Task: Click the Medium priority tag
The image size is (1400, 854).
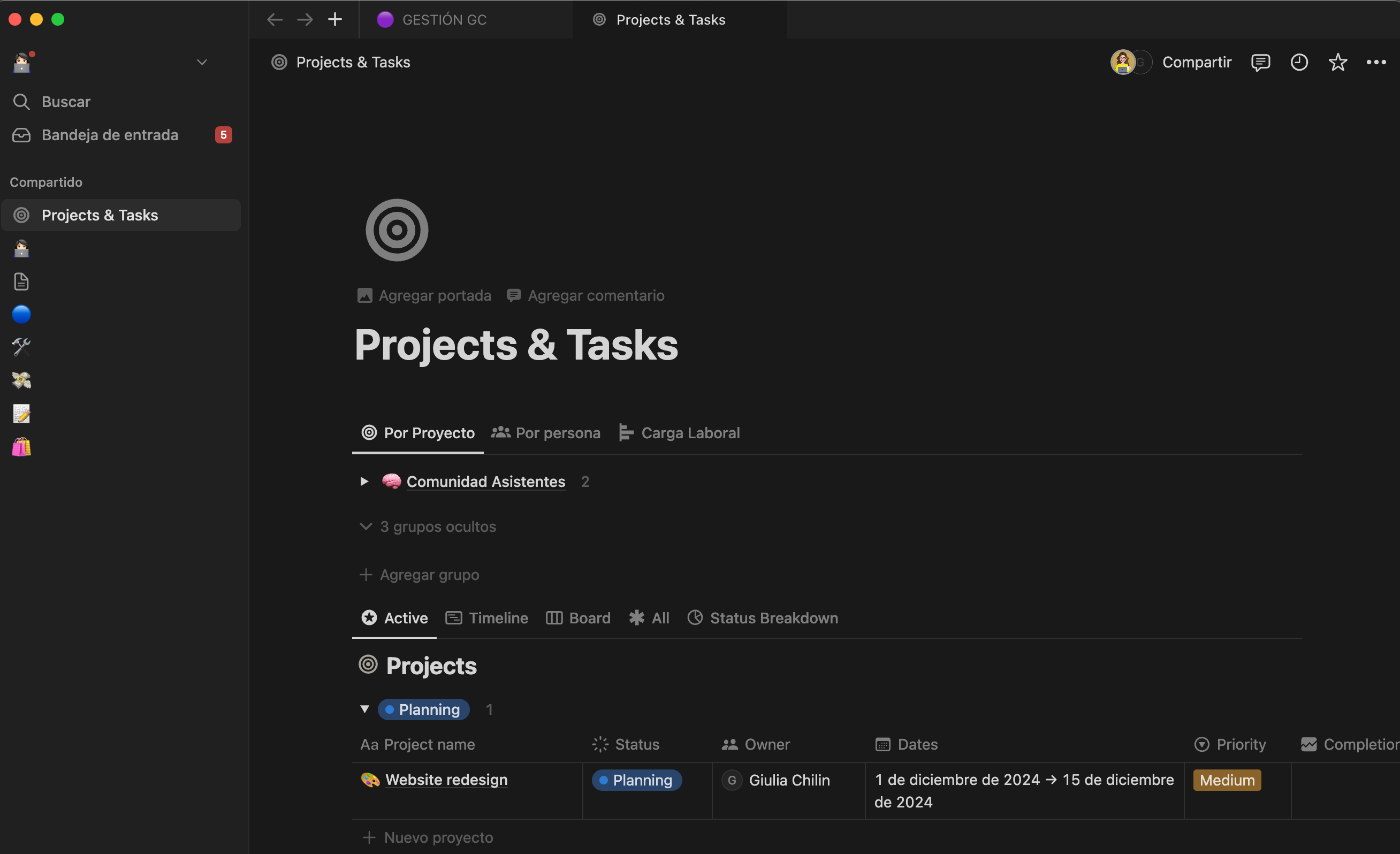Action: 1227,780
